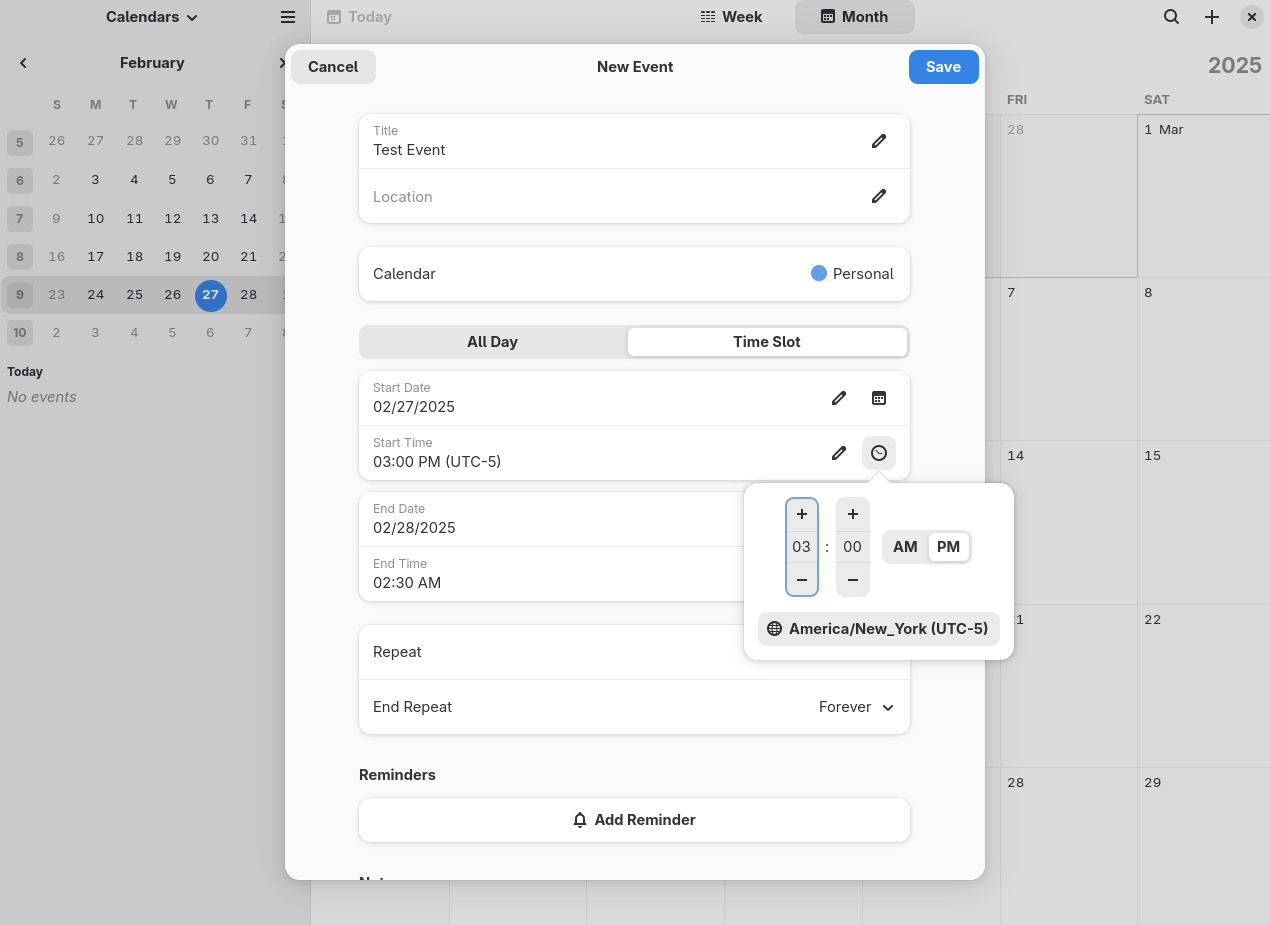The image size is (1270, 925).
Task: Go to next month with the right chevron
Action: tap(283, 62)
